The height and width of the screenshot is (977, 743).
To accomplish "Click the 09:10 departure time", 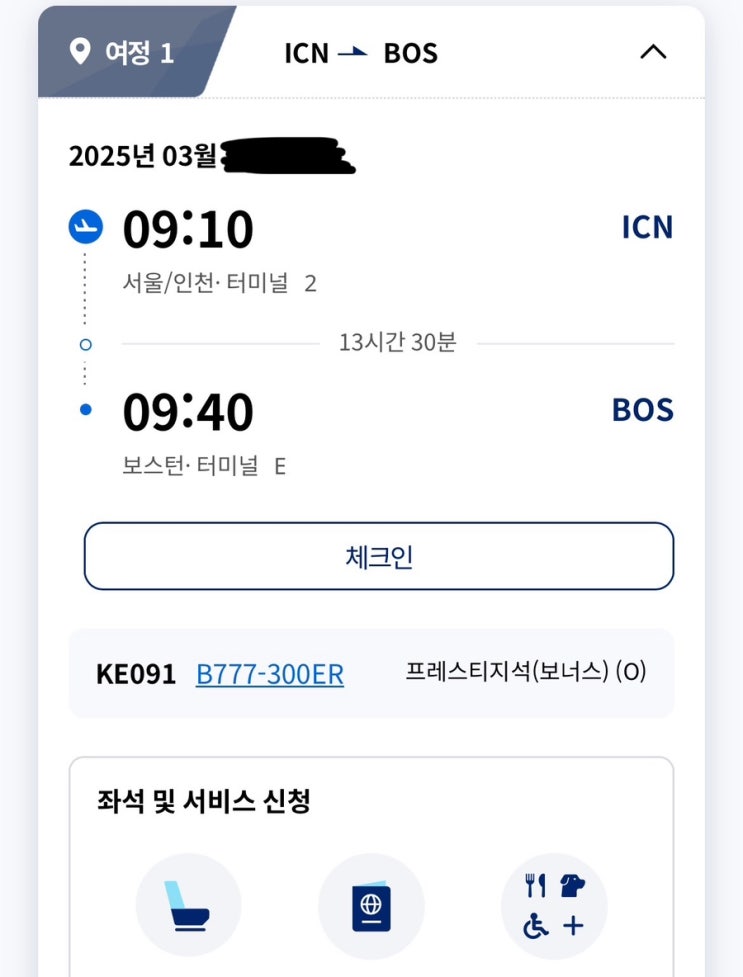I will [x=188, y=230].
